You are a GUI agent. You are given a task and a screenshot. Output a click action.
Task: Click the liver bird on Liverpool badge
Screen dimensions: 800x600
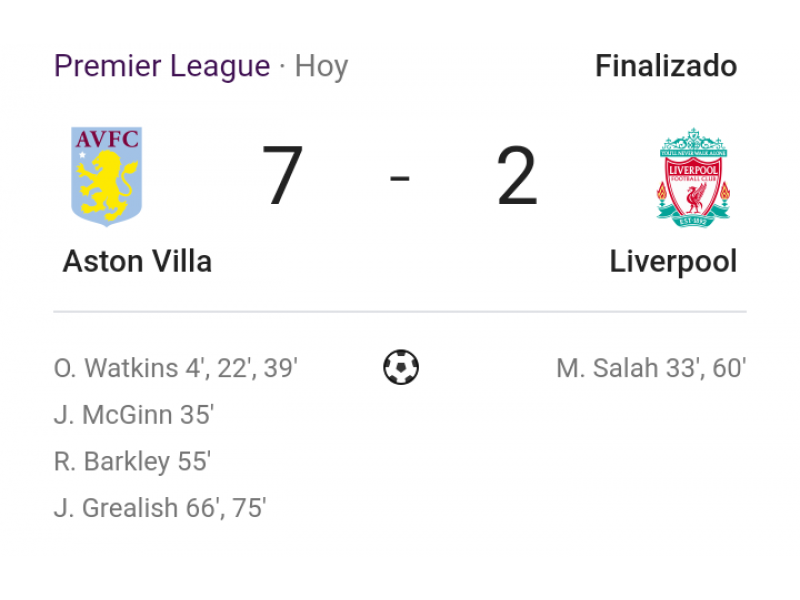694,198
